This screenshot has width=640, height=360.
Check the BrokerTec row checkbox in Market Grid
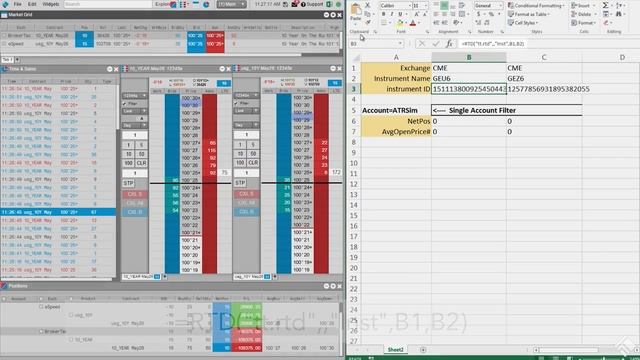(4, 36)
